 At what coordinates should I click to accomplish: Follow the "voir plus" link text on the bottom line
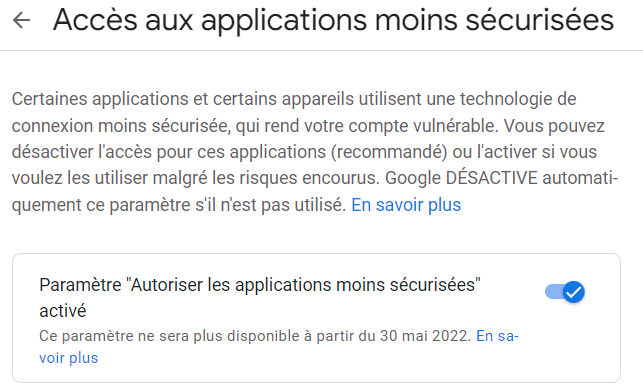coord(68,358)
